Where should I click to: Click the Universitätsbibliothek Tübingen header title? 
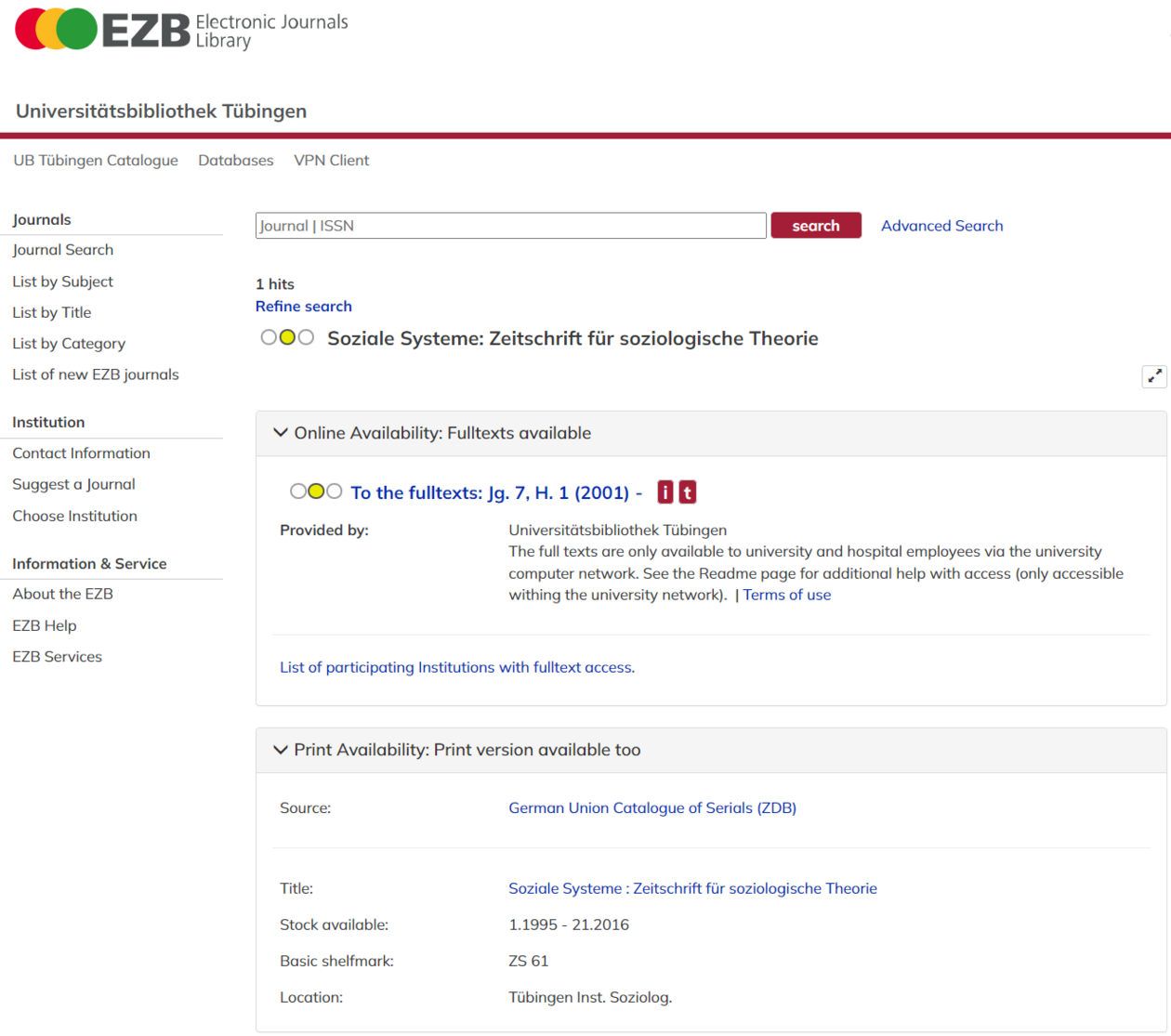[161, 111]
